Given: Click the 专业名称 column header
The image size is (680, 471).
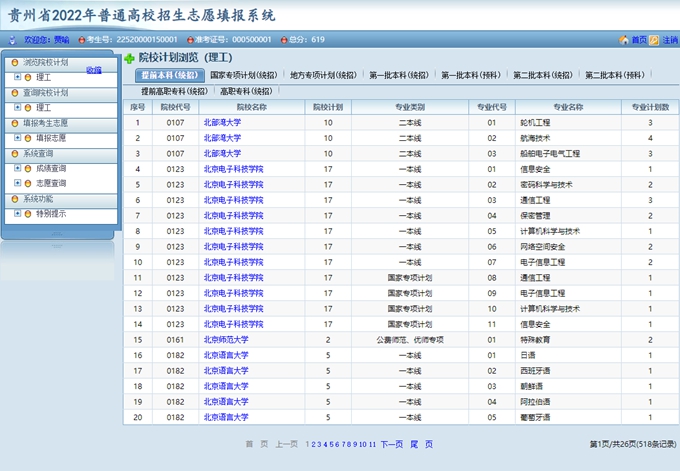Looking at the screenshot, I should point(568,107).
